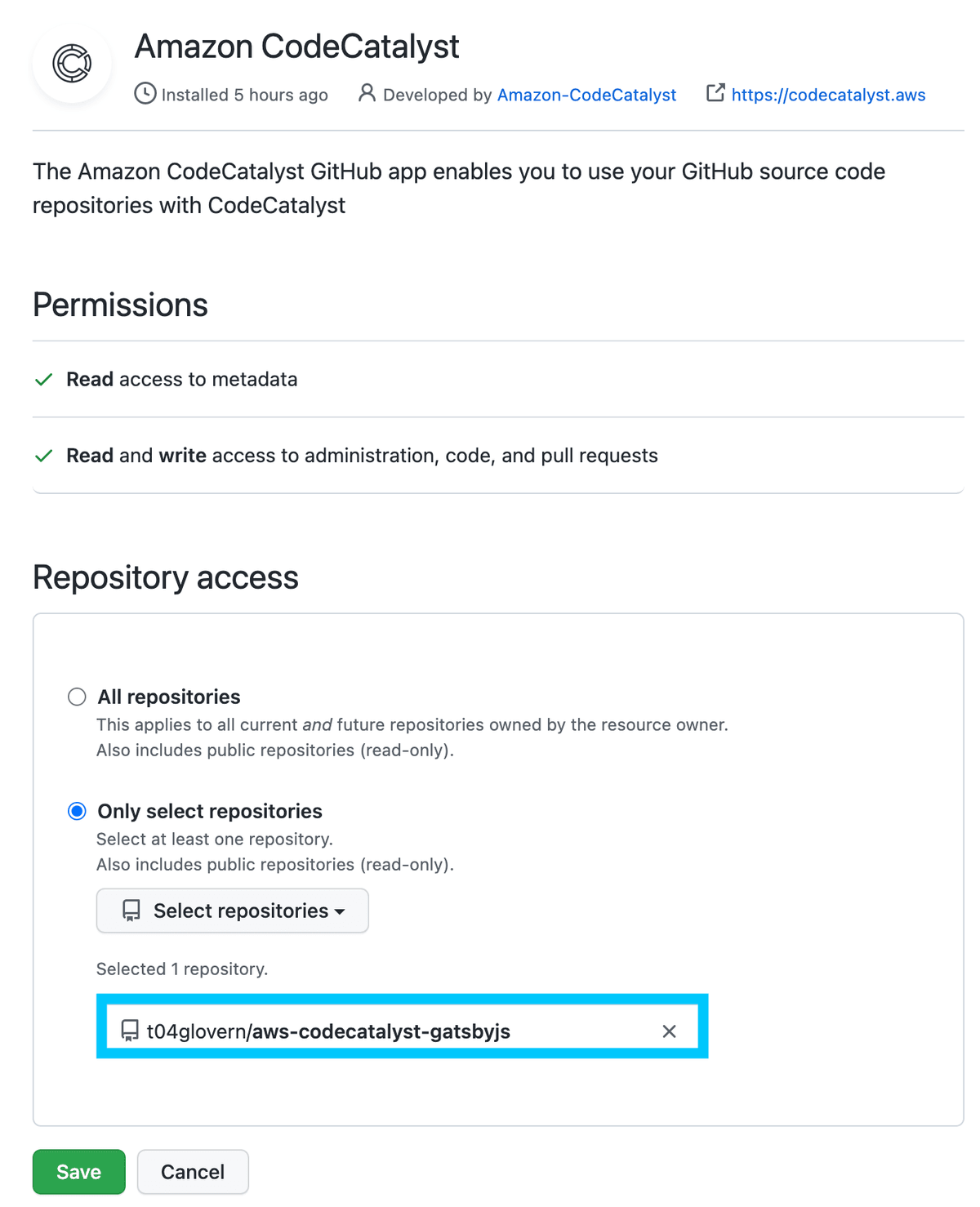This screenshot has width=980, height=1207.
Task: Click the external link icon before codecatalyst.aws
Action: tap(715, 93)
